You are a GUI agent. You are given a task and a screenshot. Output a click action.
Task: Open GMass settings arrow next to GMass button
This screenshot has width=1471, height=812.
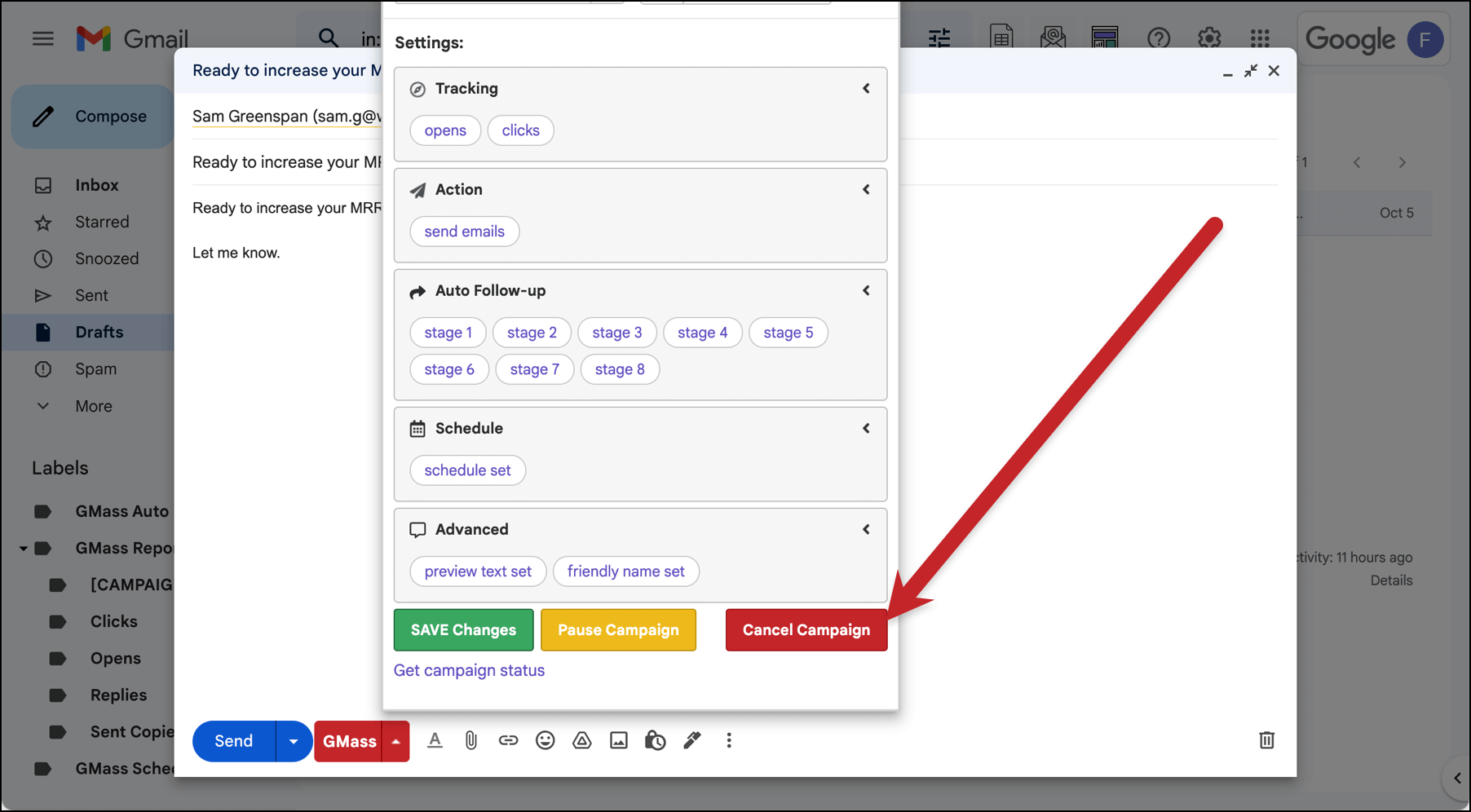tap(395, 741)
